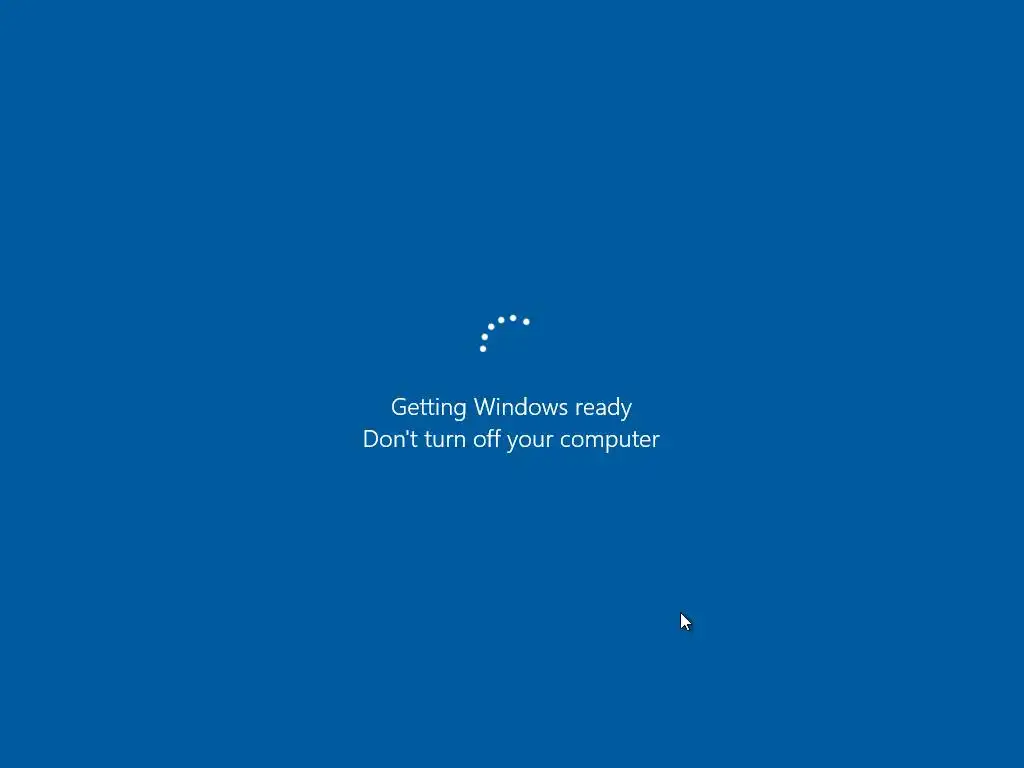Click the word "Windows" in the message
Viewport: 1024px width, 768px height.
520,407
